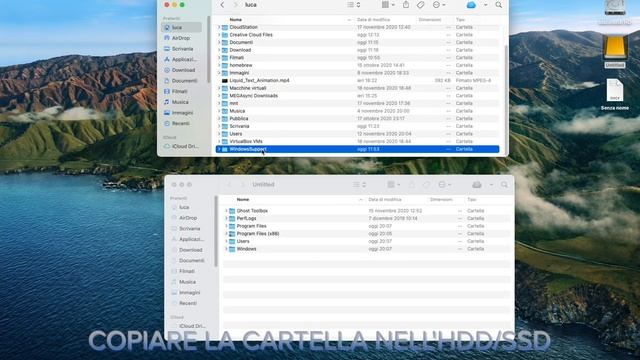
Task: Open action menu (ellipsis) in luca window
Action: click(x=439, y=5)
